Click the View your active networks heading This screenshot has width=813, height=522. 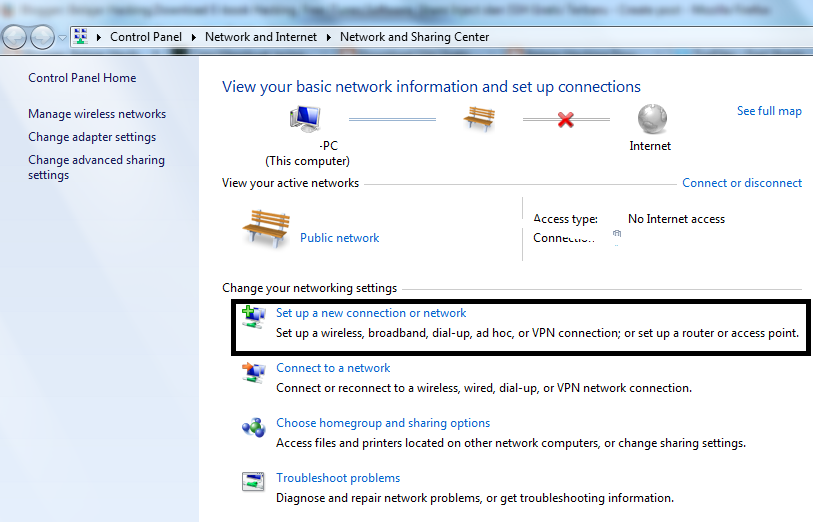[290, 183]
